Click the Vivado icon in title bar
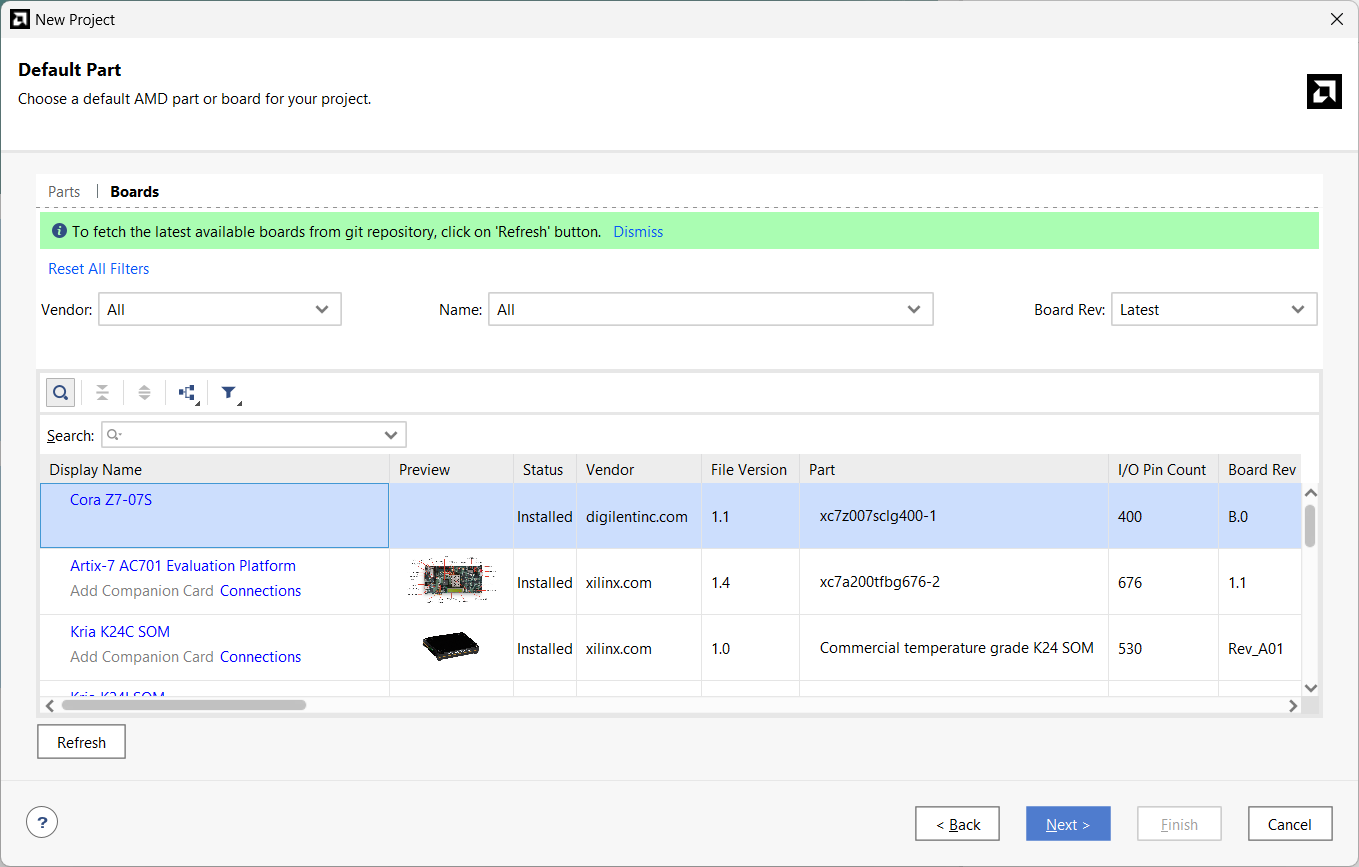 point(19,19)
